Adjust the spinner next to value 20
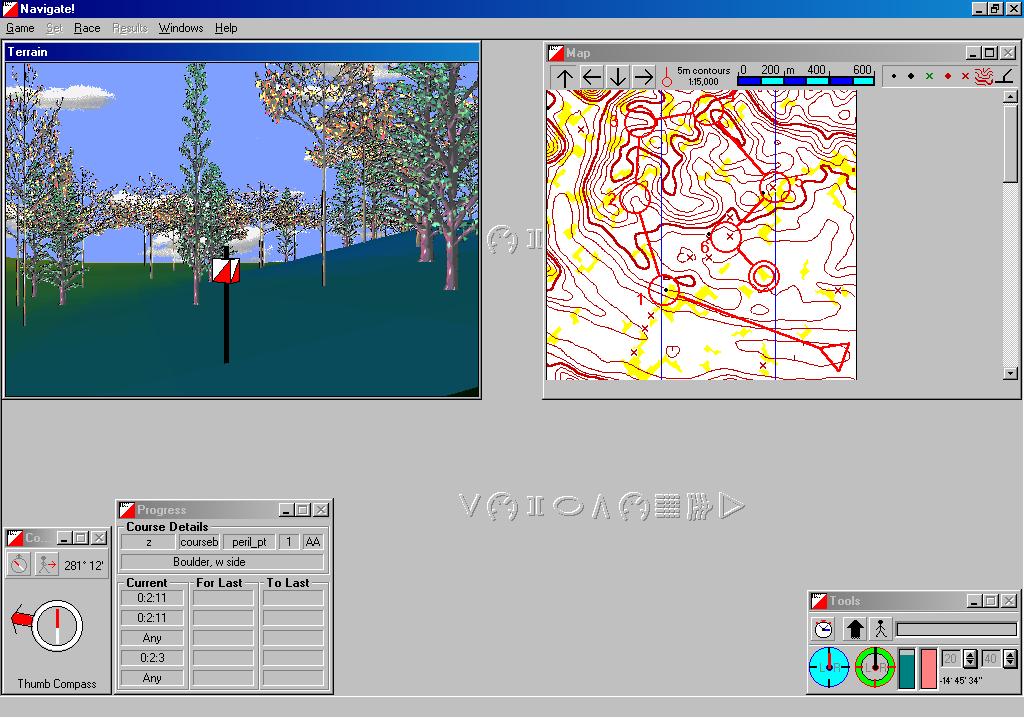Image resolution: width=1024 pixels, height=718 pixels. point(971,659)
